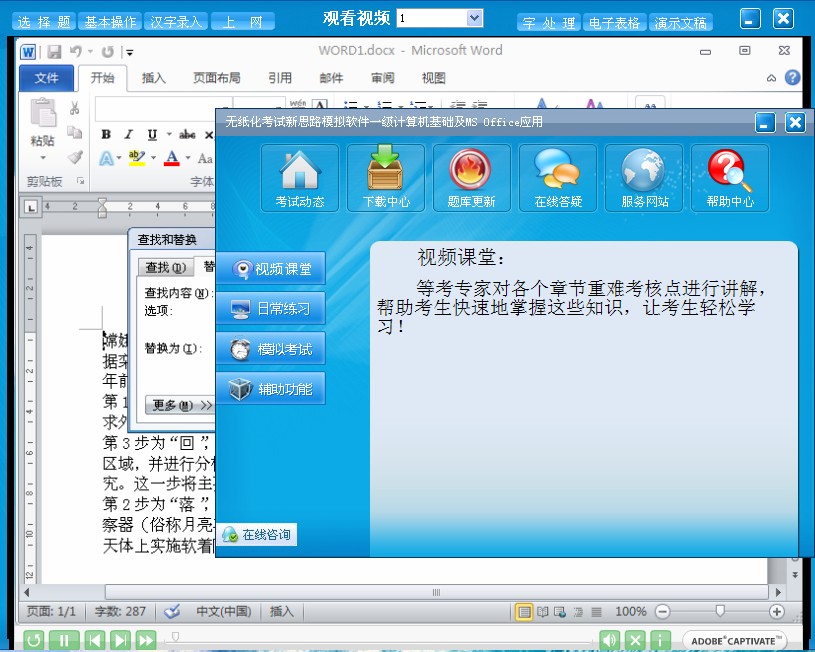This screenshot has width=815, height=652.
Task: Apply the red font color A
Action: click(x=172, y=158)
